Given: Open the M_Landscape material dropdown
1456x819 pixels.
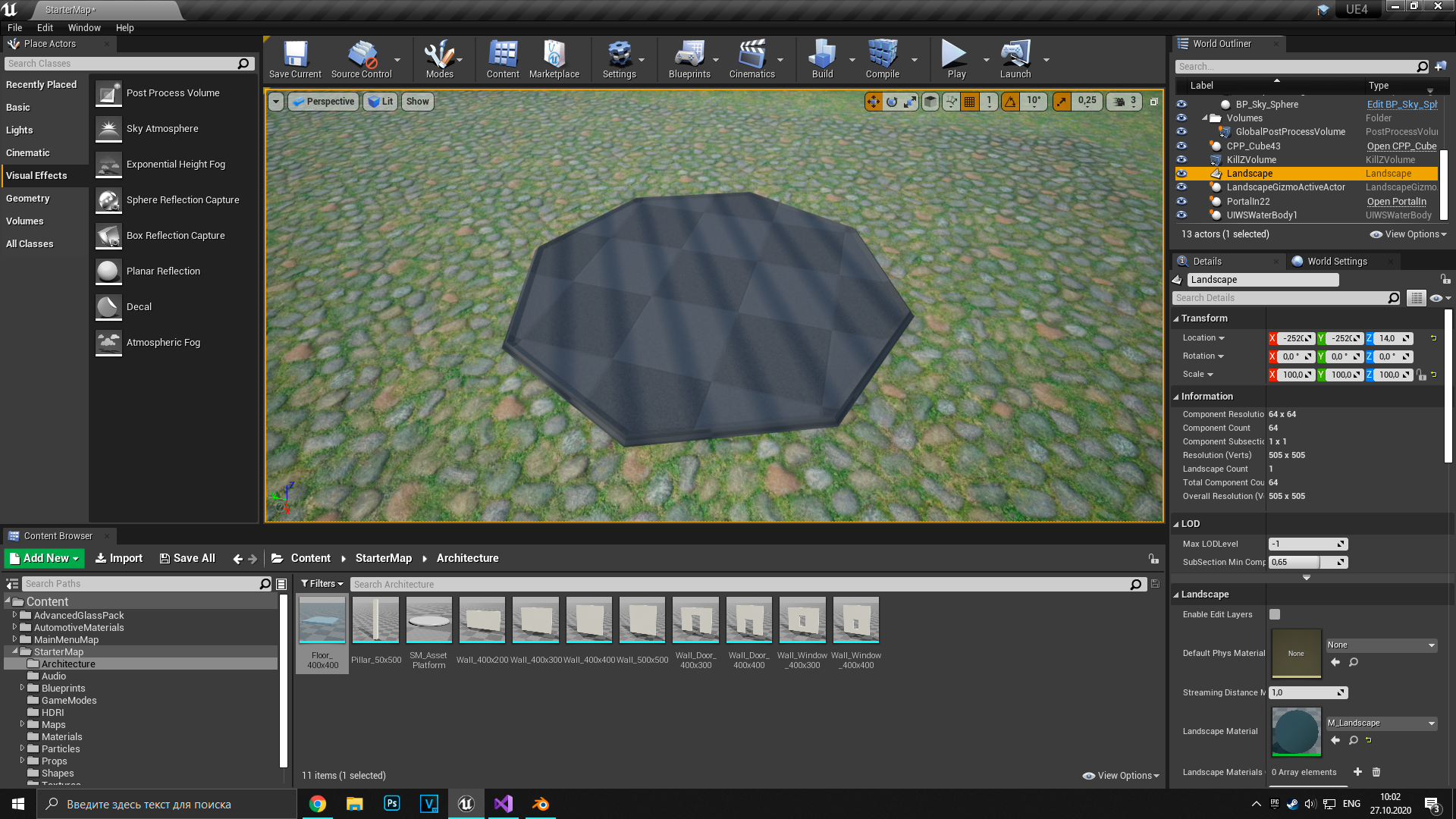Looking at the screenshot, I should (x=1381, y=723).
